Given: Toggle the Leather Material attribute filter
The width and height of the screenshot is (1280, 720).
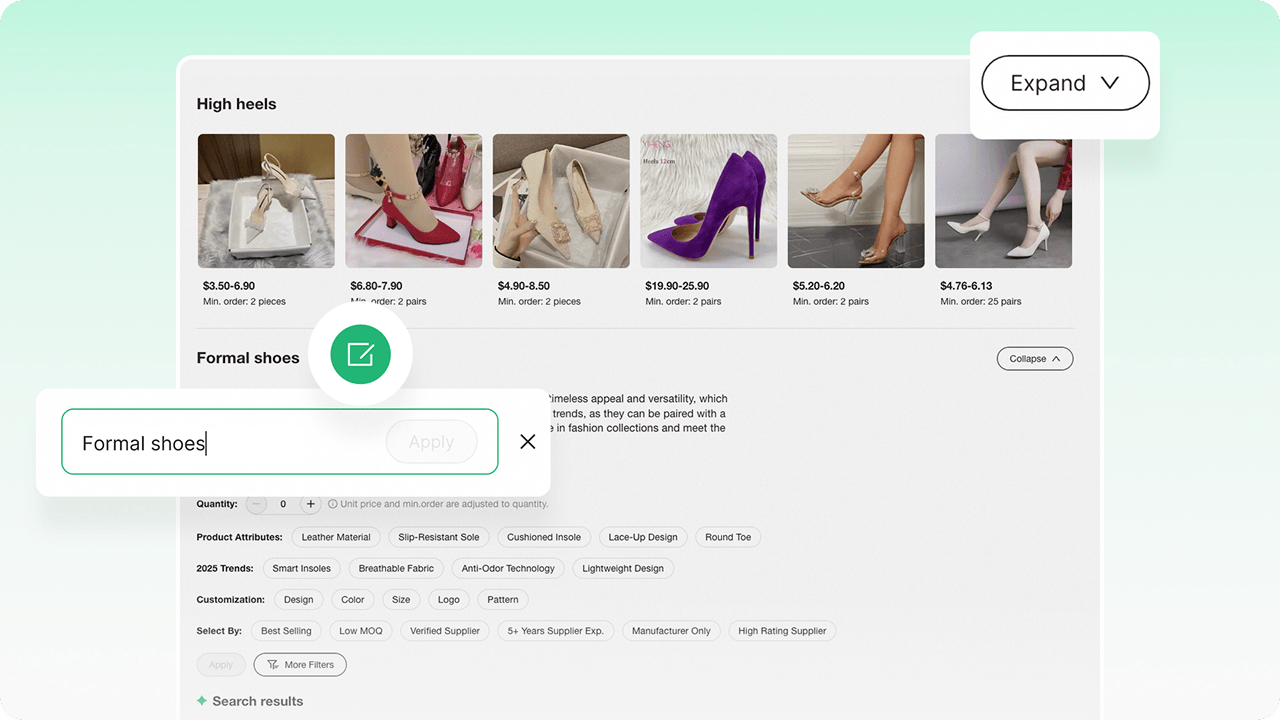Looking at the screenshot, I should pyautogui.click(x=336, y=537).
